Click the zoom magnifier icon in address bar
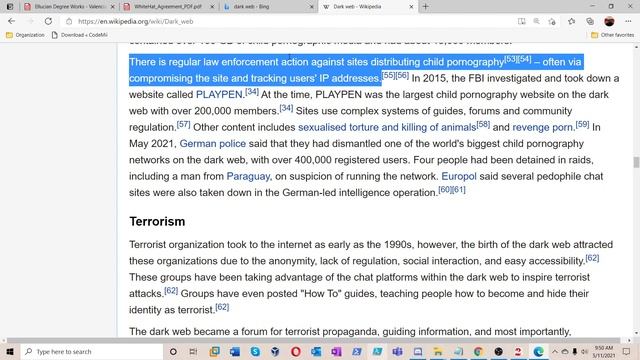Screen dimensions: 640x360 (x=536, y=21)
